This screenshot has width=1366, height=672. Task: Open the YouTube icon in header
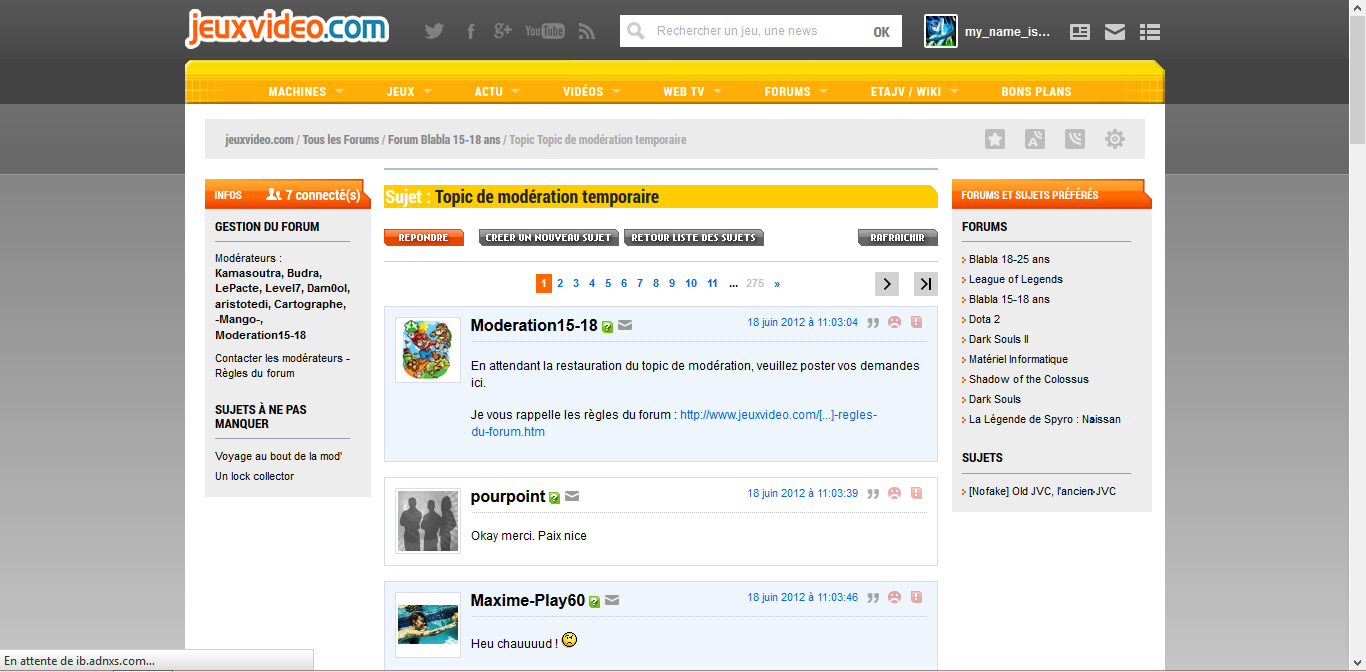pyautogui.click(x=545, y=31)
